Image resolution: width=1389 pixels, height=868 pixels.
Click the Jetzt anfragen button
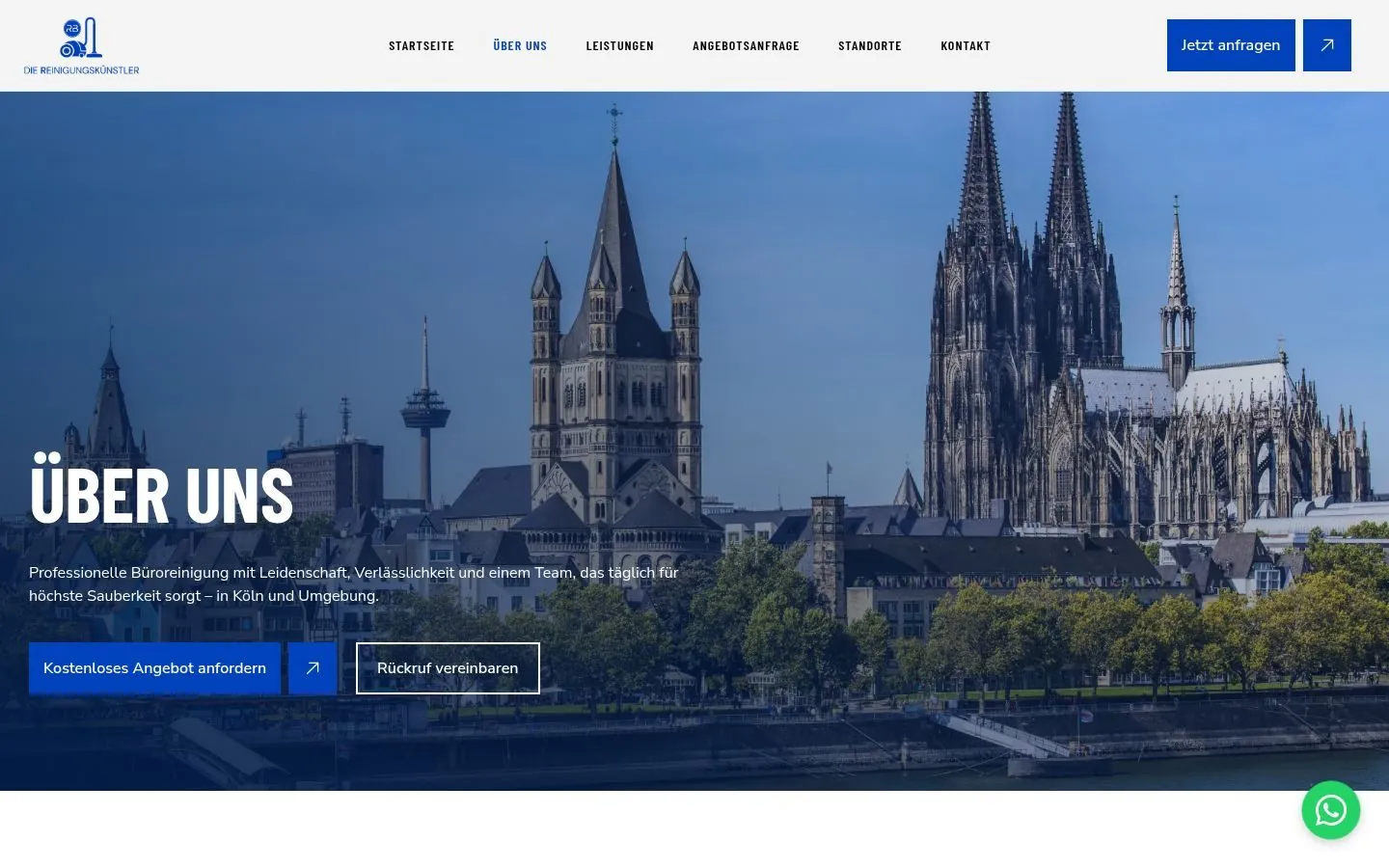click(1231, 45)
